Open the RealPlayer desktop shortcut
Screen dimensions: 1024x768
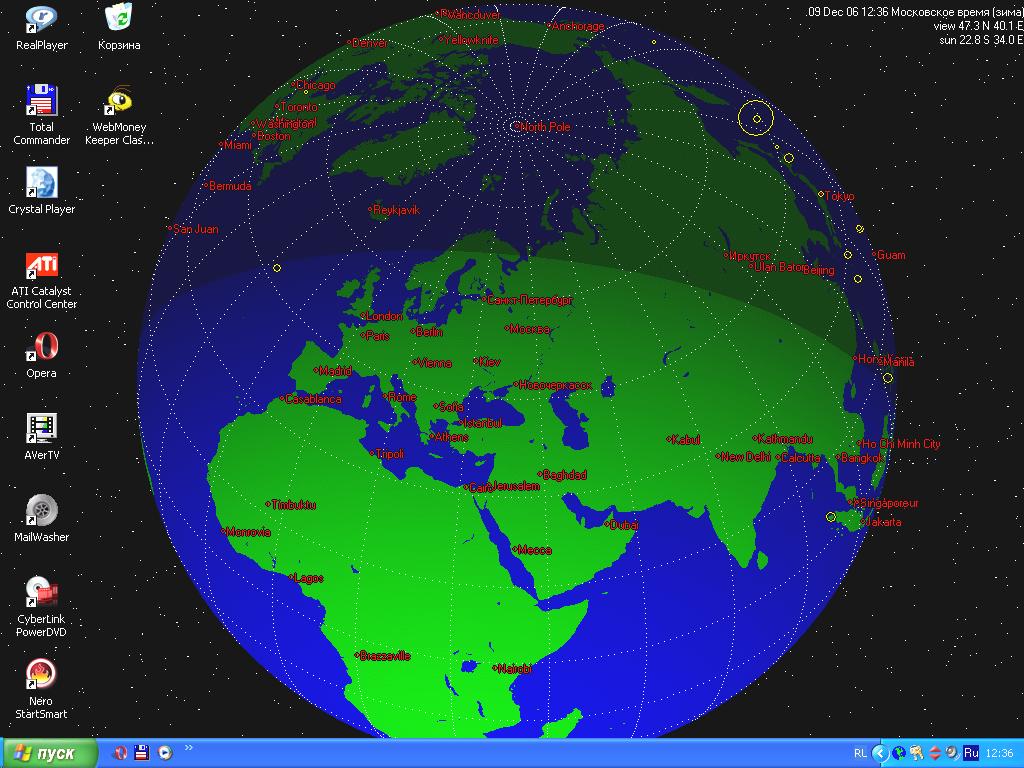(41, 20)
